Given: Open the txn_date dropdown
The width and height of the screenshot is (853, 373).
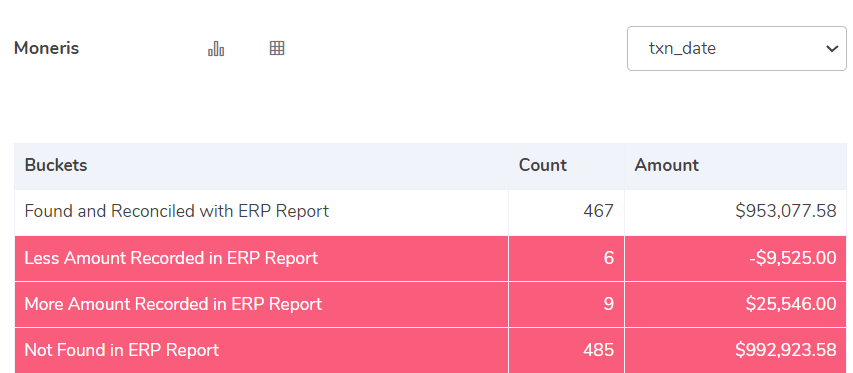Looking at the screenshot, I should point(737,48).
